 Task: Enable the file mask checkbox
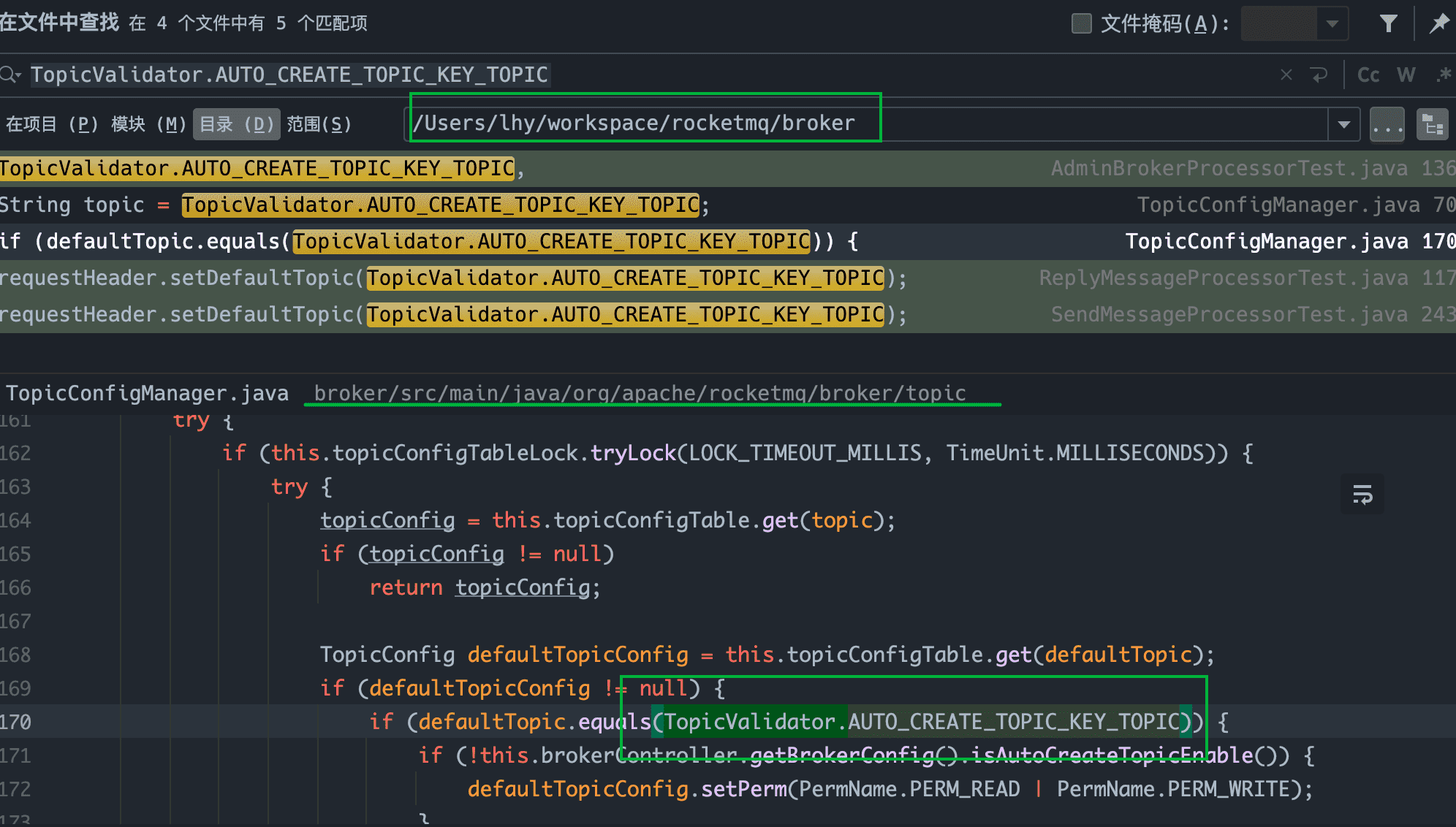(1081, 23)
